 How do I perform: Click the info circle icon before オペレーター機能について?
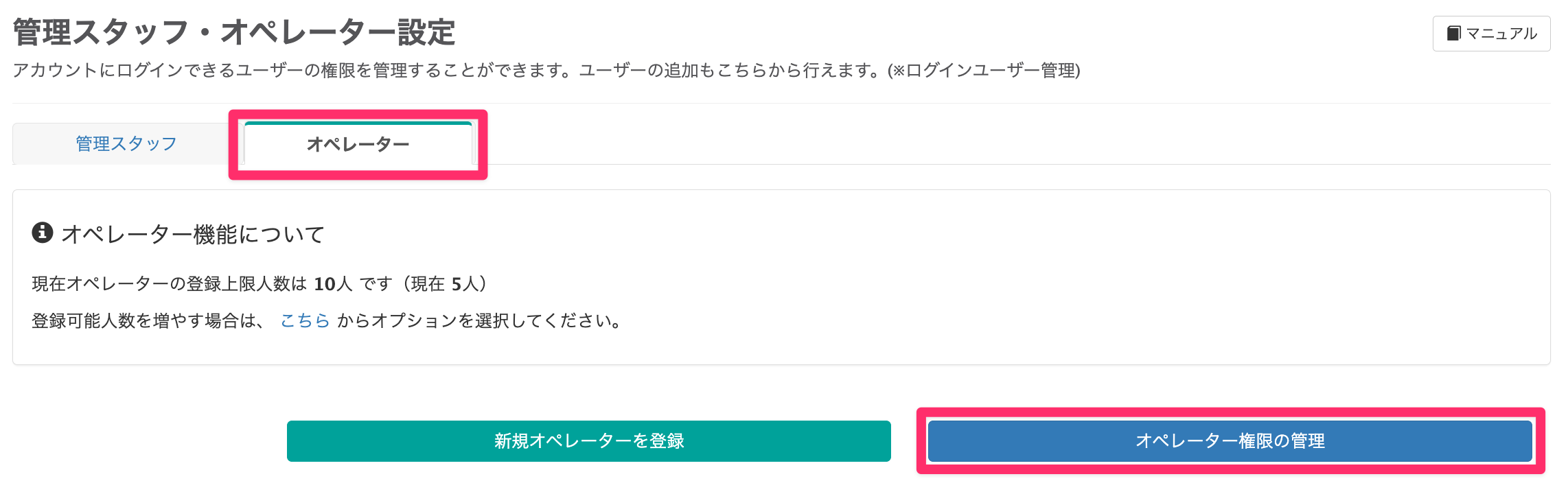(43, 233)
